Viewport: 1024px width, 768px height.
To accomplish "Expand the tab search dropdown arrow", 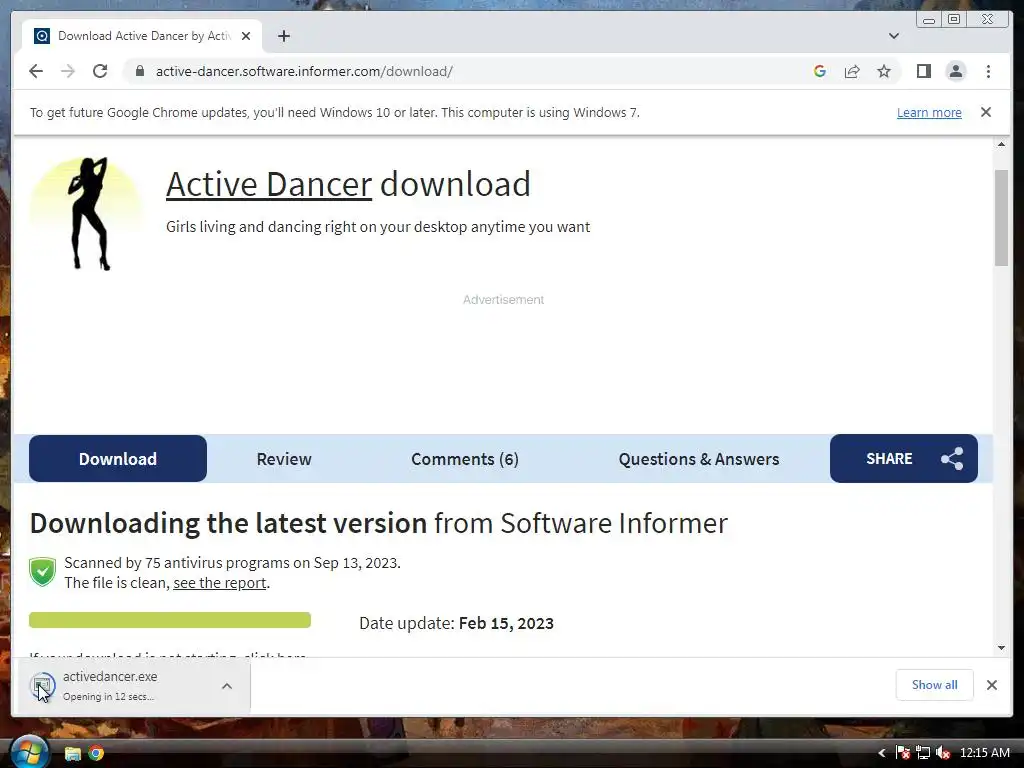I will point(893,36).
